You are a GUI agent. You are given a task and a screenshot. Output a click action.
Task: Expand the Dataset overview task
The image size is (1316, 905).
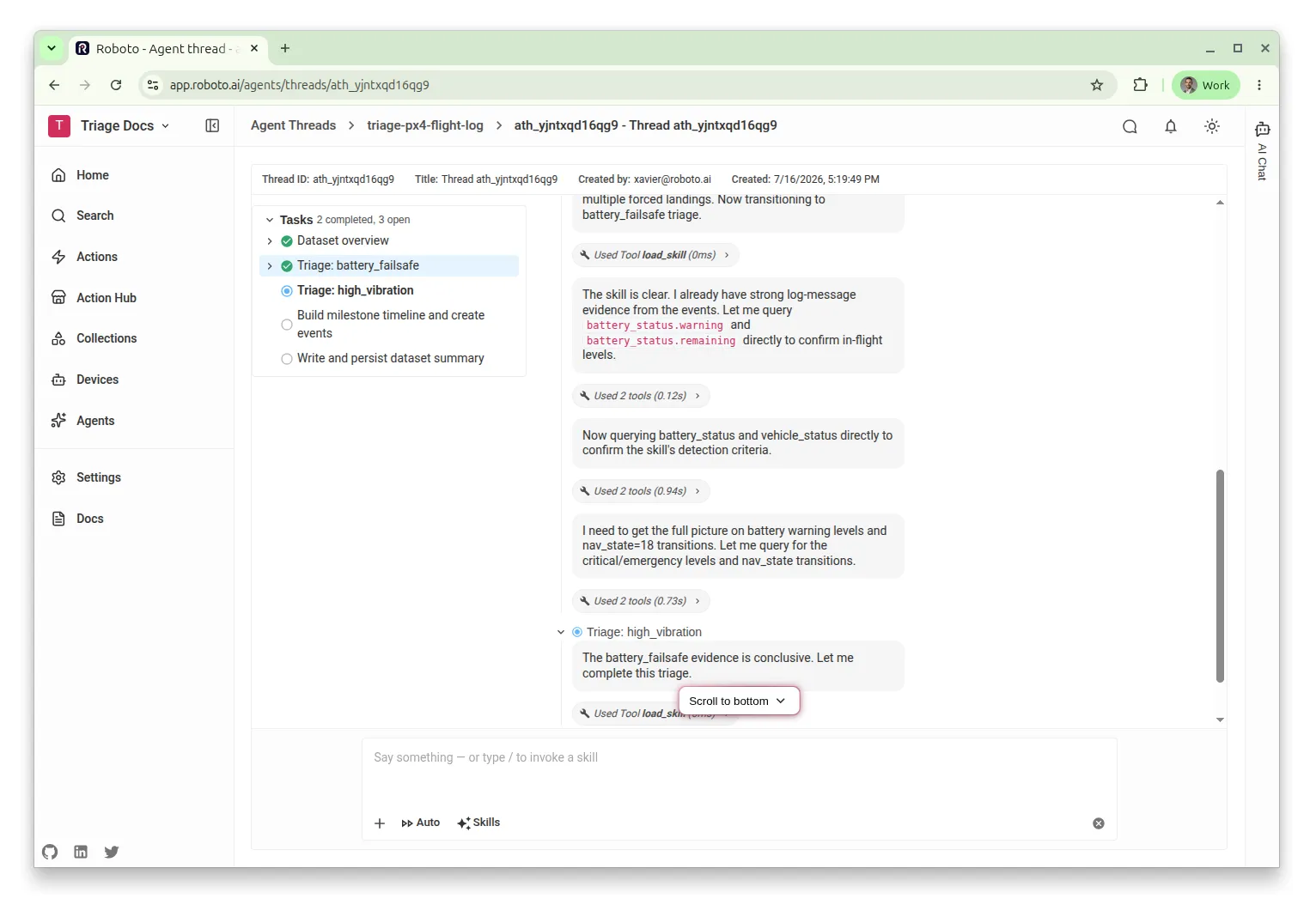point(270,241)
